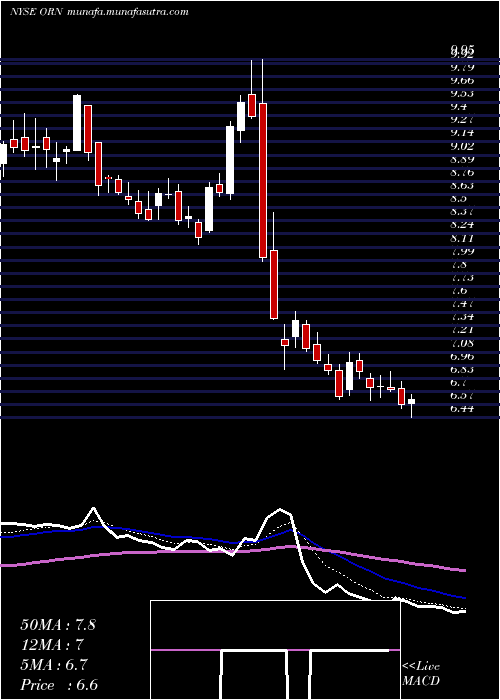Viewport: 500px width, 700px height.
Task: Click the 7.6 price axis label
Action: tap(458, 291)
